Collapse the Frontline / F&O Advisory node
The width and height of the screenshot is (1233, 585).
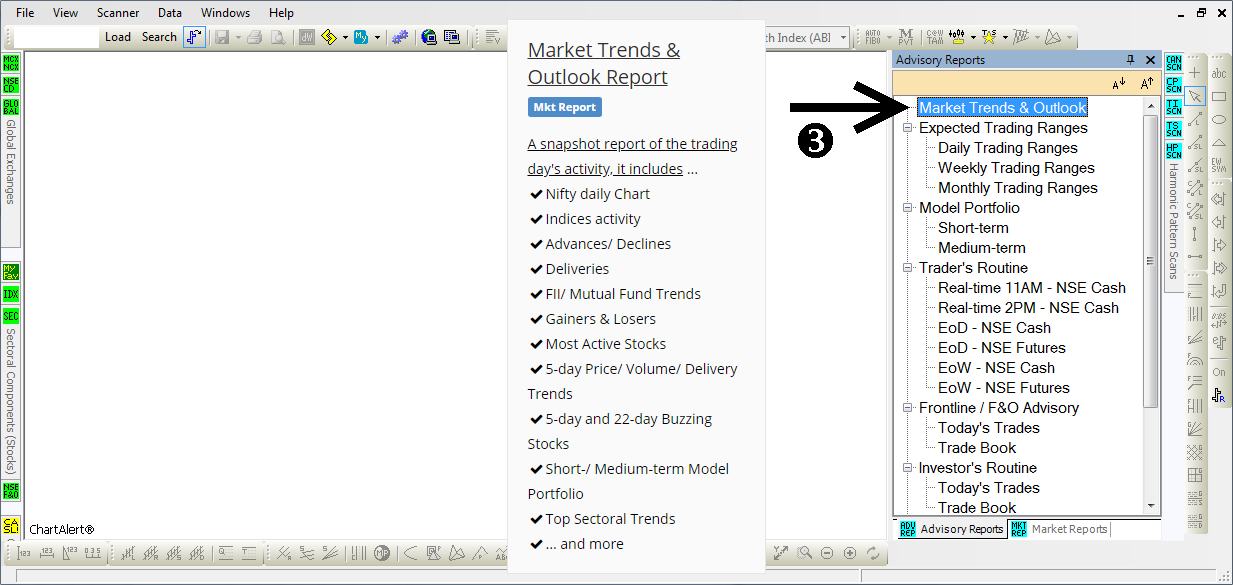point(907,408)
